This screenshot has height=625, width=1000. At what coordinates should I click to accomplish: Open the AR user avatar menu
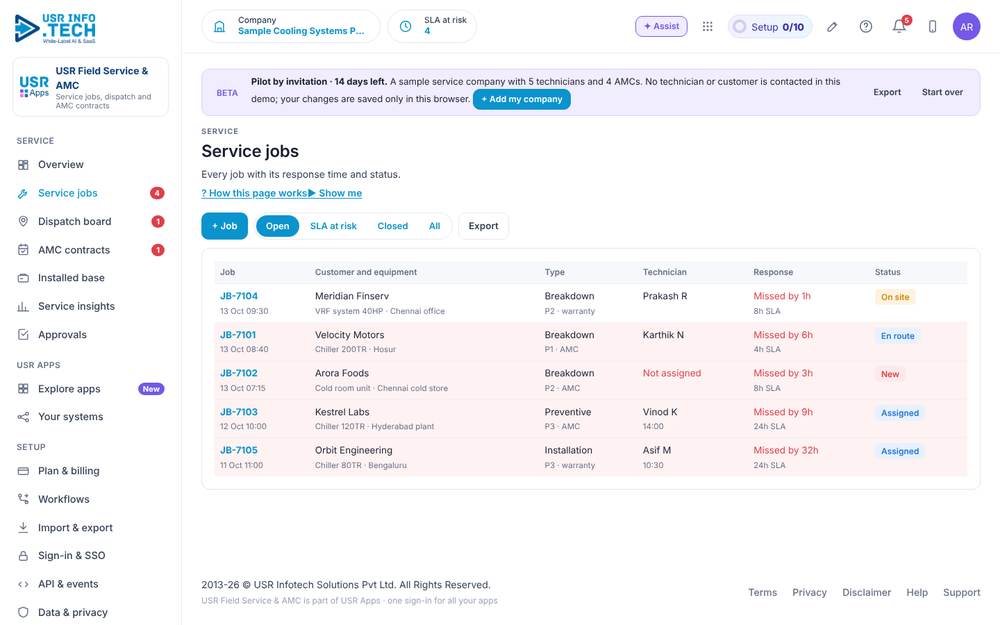pyautogui.click(x=966, y=27)
